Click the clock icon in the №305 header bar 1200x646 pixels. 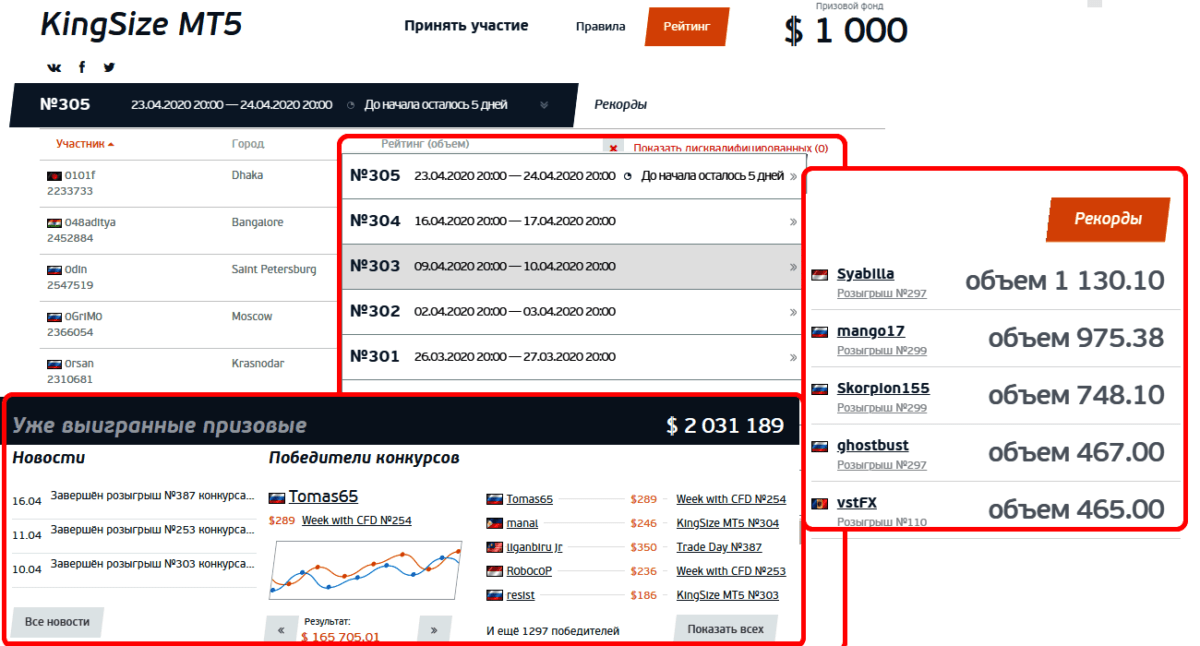351,105
